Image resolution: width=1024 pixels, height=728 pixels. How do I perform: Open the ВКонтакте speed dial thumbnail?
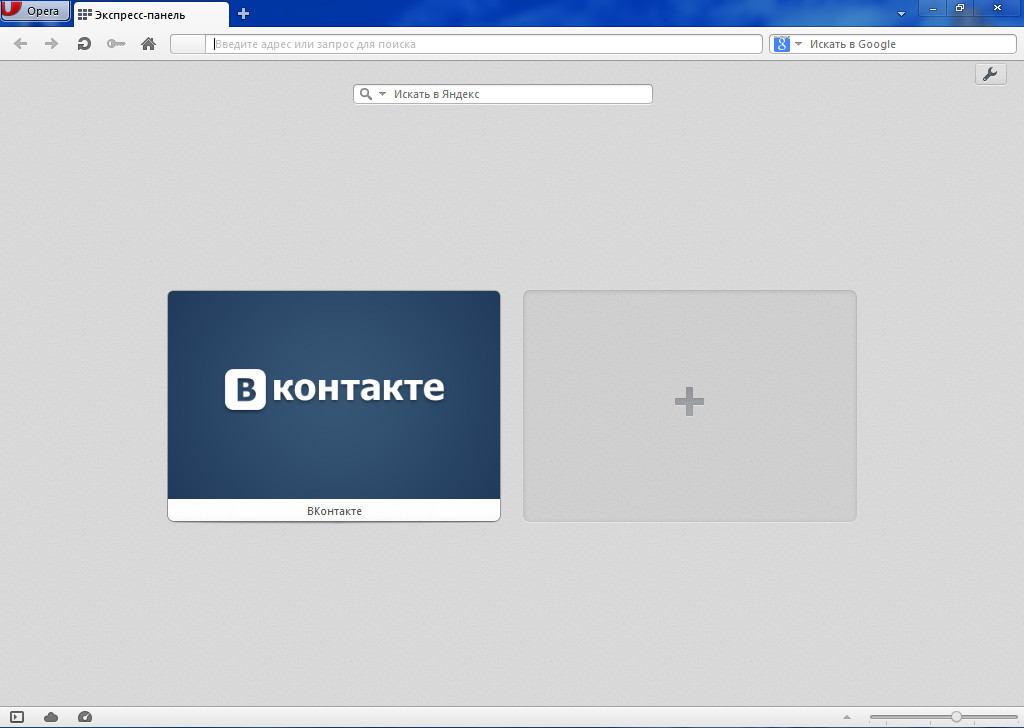(x=334, y=395)
